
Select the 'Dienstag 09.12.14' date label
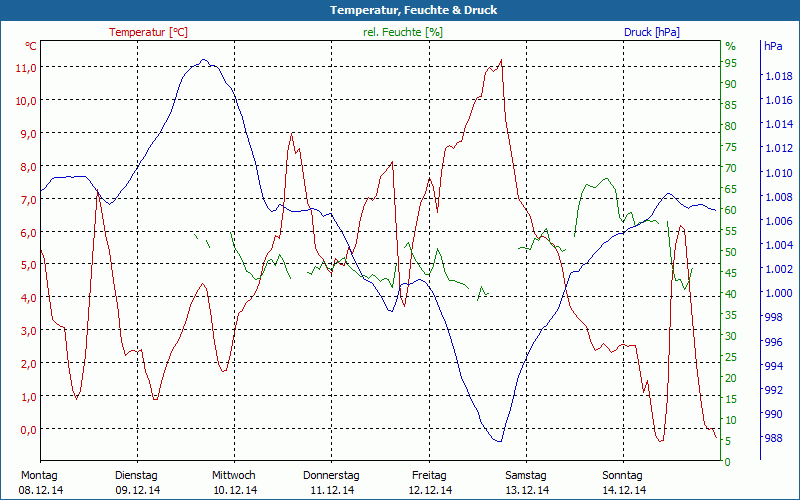click(x=137, y=482)
